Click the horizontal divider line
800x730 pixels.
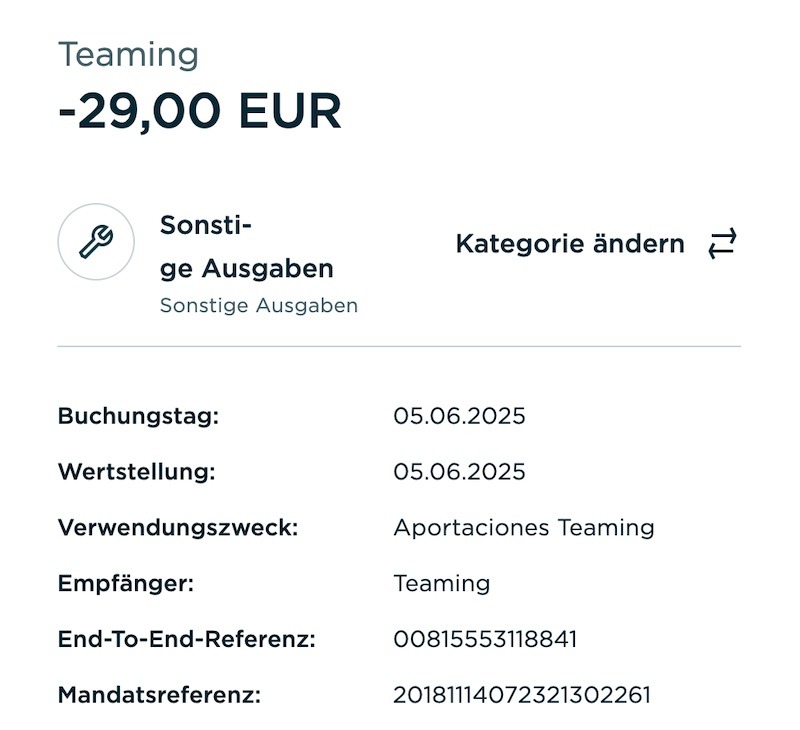coord(399,346)
